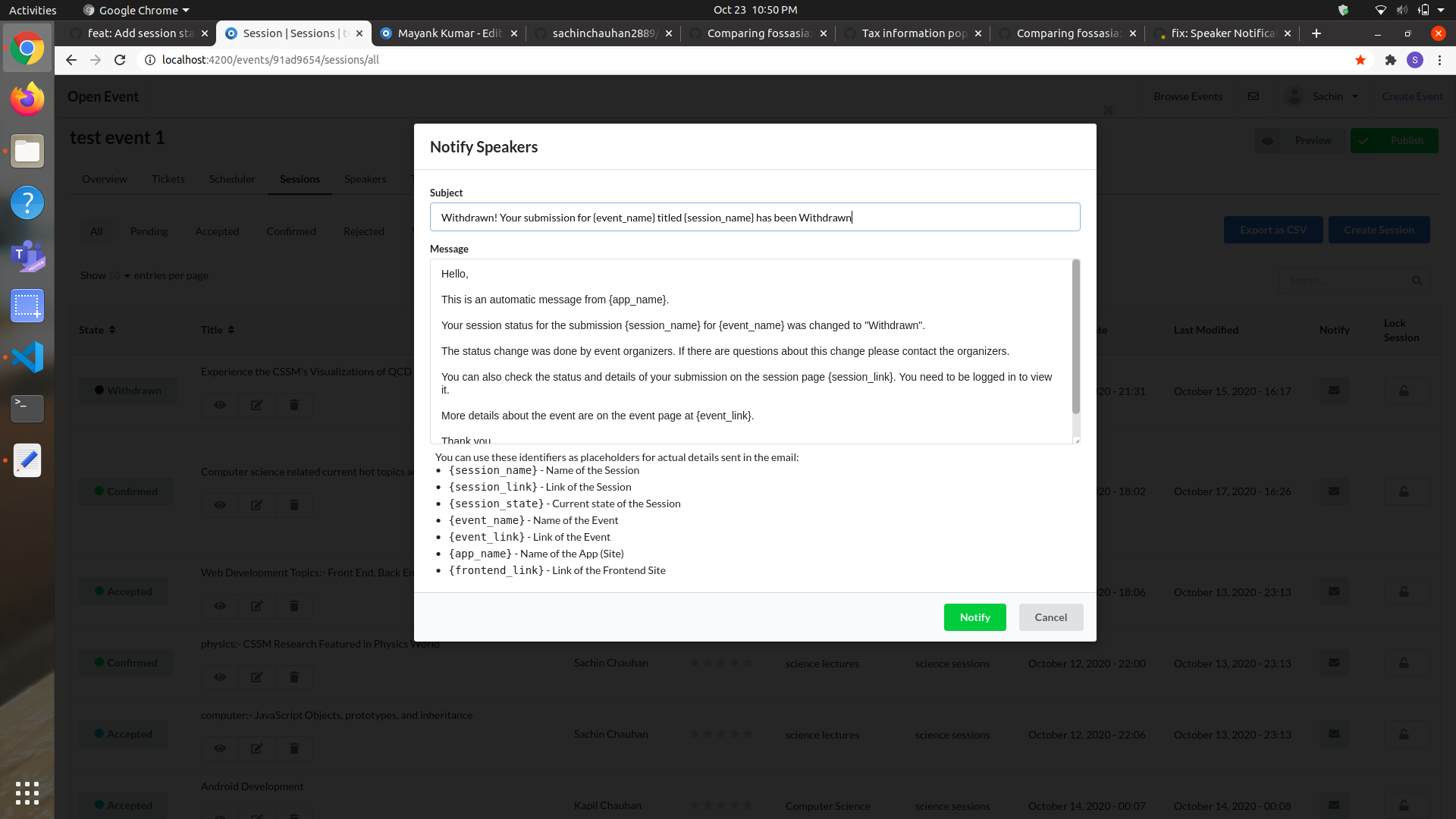Click the Notify envelope icon for Withdrawn session
This screenshot has height=819, width=1456.
coord(1334,391)
